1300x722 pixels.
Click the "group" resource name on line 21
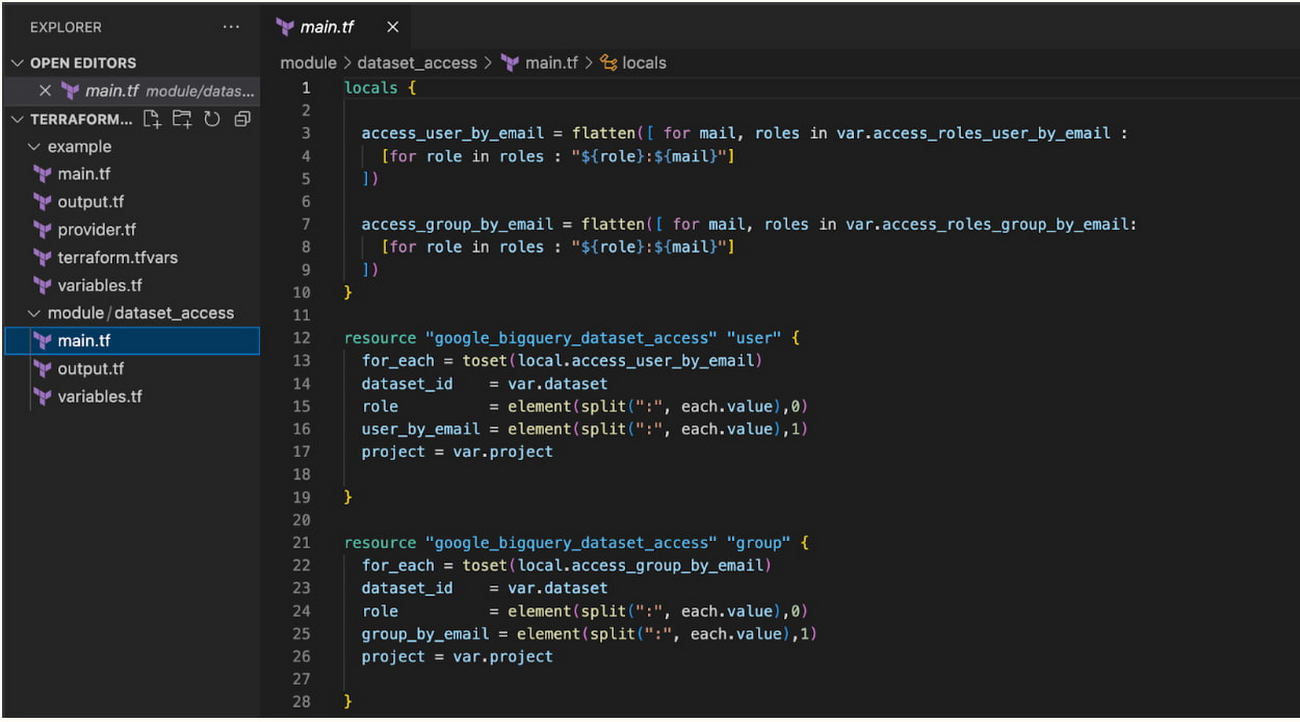(x=759, y=543)
